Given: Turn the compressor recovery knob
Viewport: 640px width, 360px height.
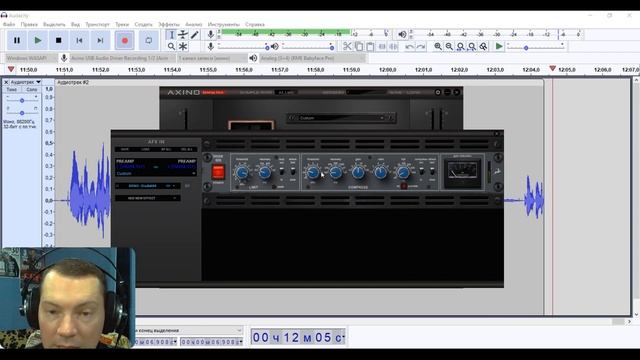Looking at the screenshot, I should (336, 173).
